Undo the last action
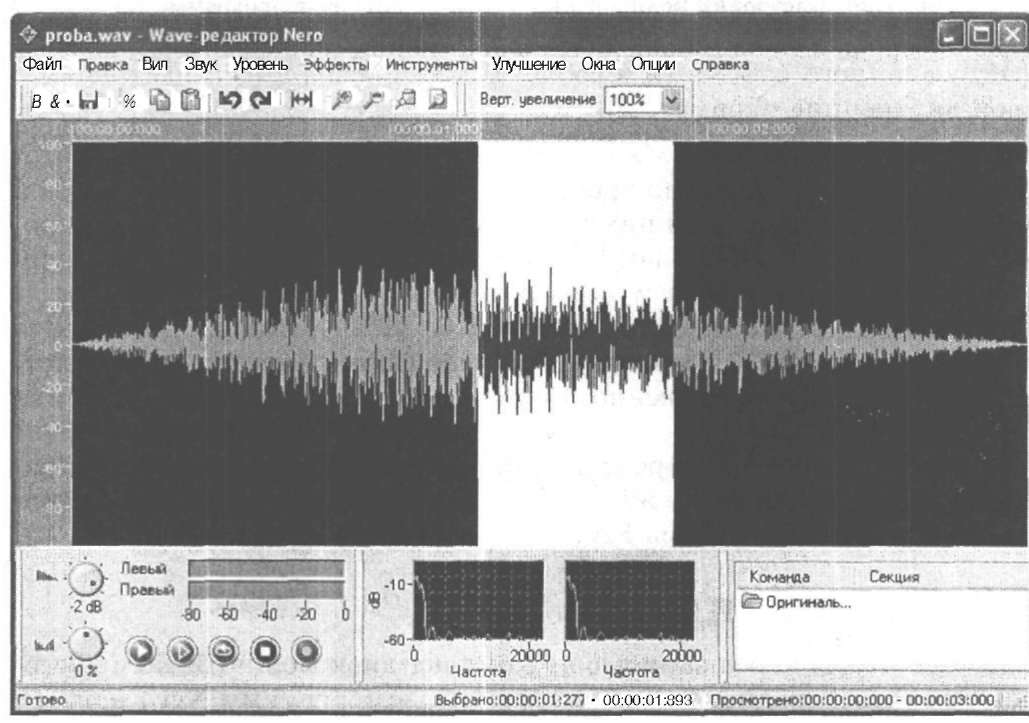The height and width of the screenshot is (723, 1029). [x=230, y=100]
